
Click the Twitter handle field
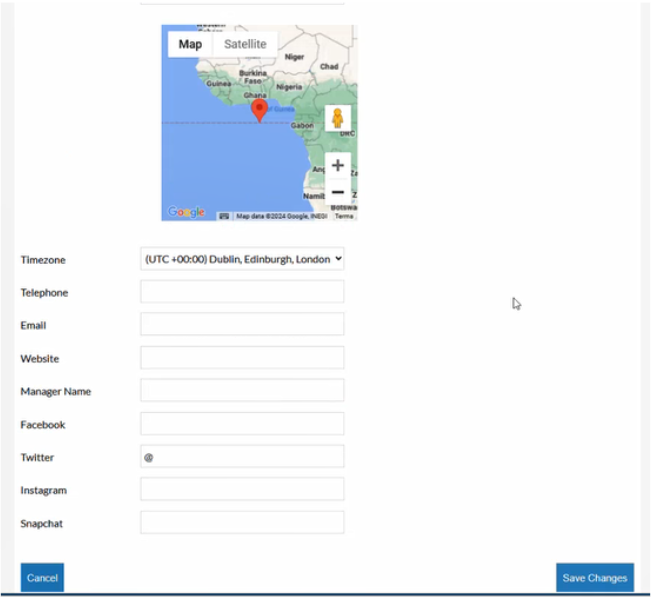[242, 457]
